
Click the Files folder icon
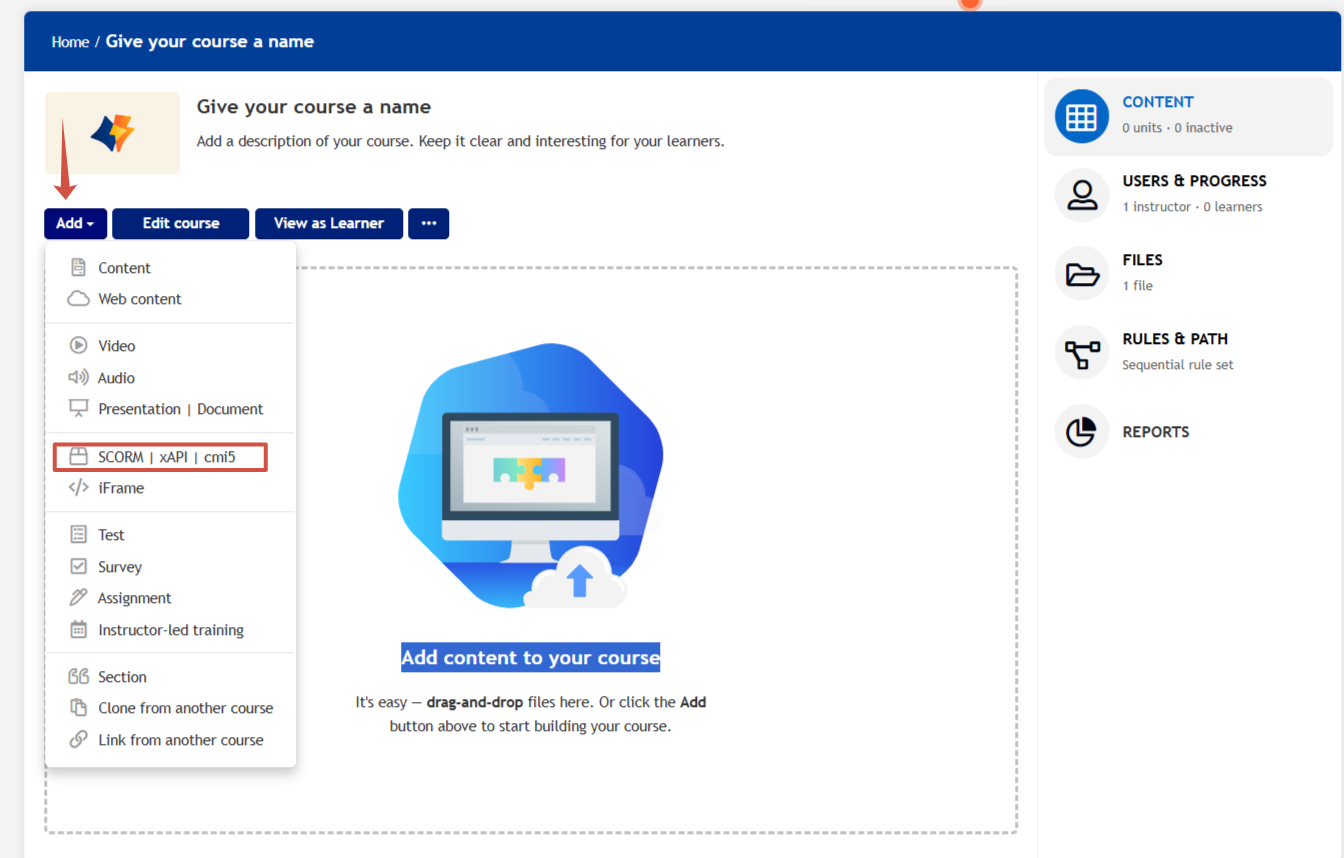click(x=1081, y=274)
